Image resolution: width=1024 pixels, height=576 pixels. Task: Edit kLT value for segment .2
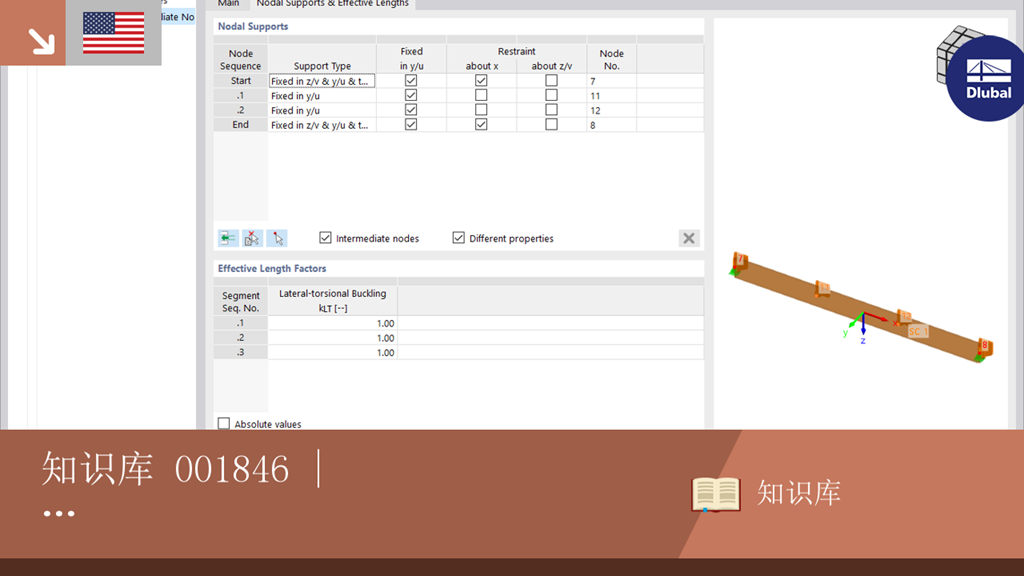coord(332,338)
